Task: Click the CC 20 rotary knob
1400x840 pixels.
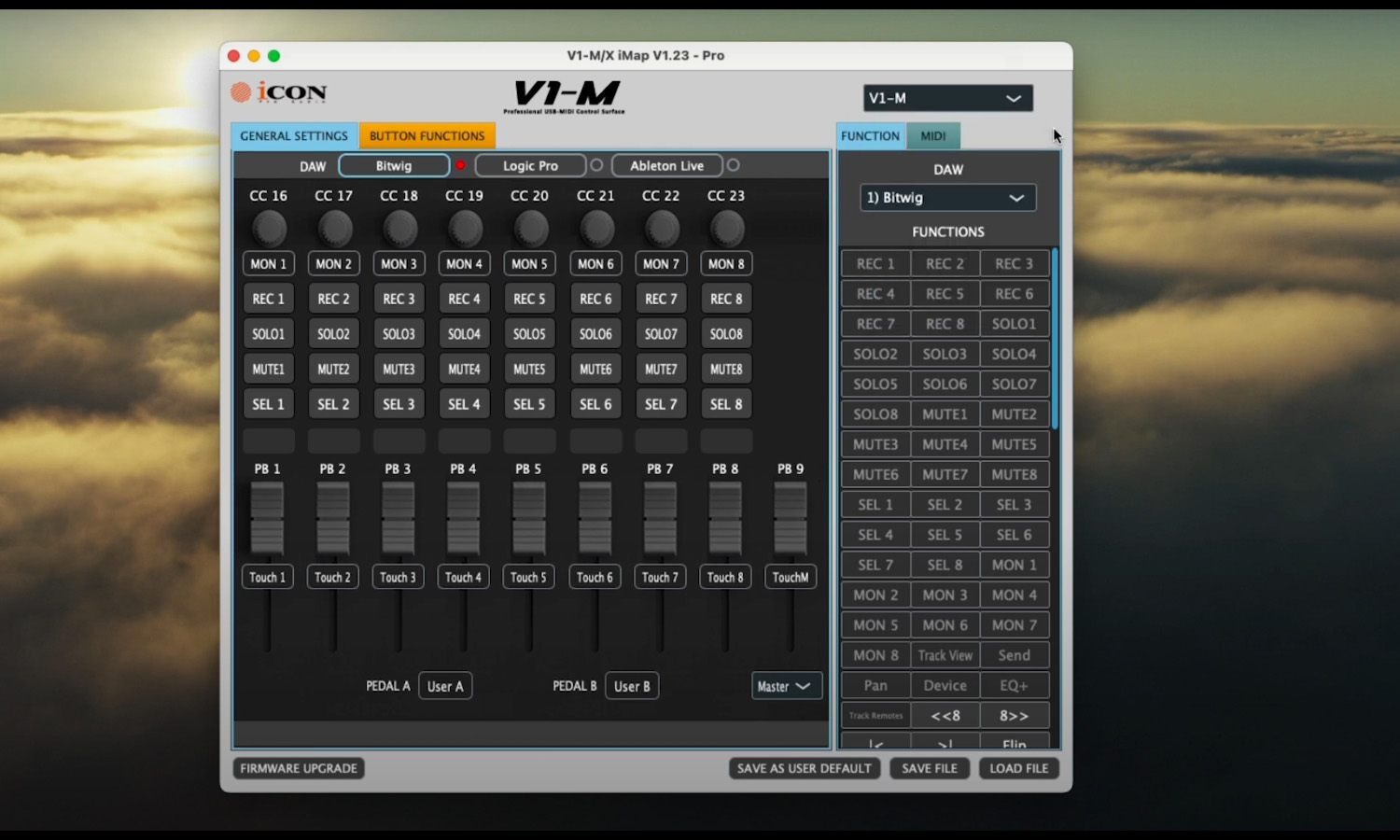Action: click(530, 228)
